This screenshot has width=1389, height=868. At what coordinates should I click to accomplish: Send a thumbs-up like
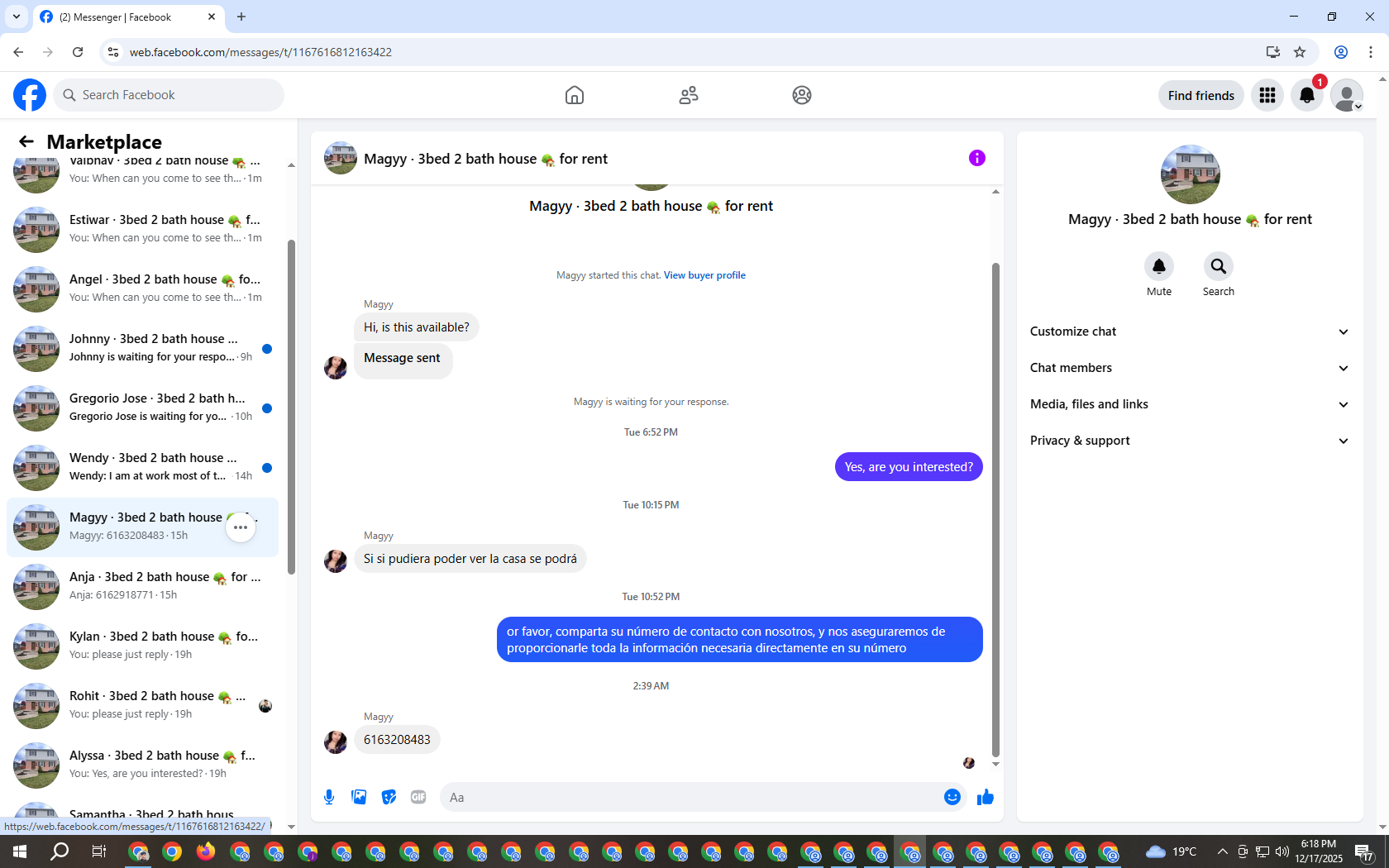point(986,797)
